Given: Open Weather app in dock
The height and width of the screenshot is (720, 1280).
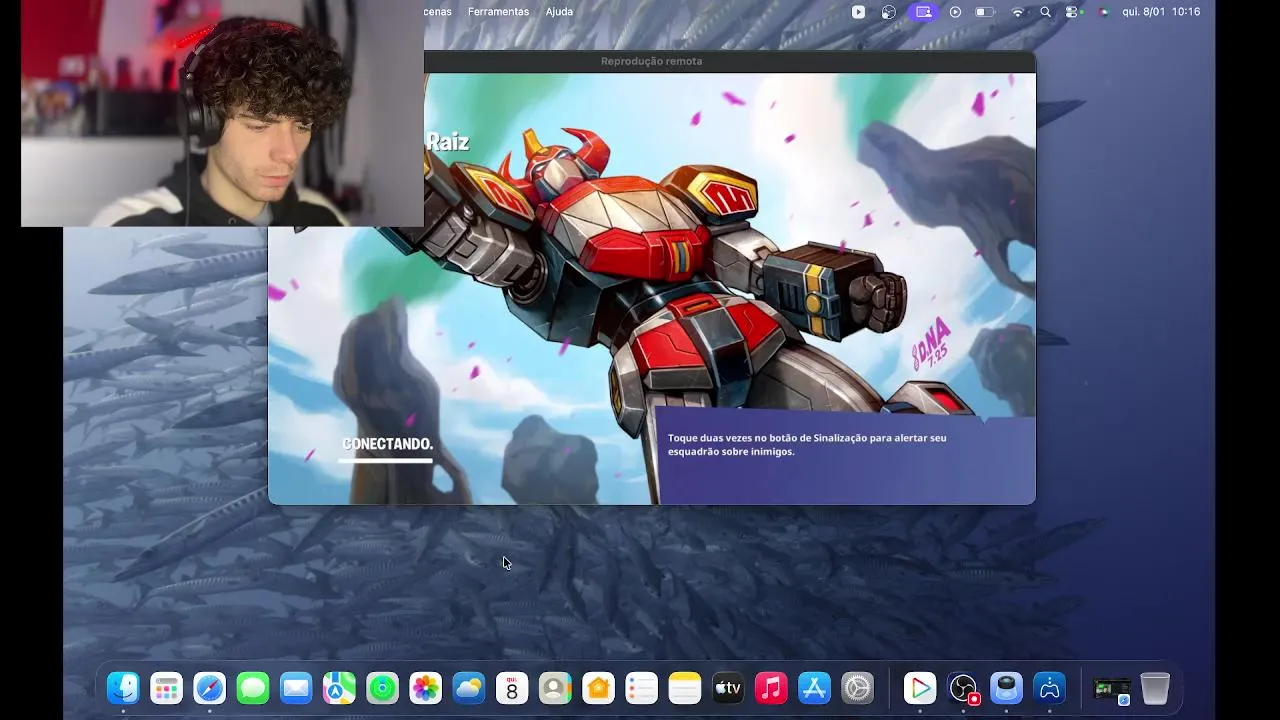Looking at the screenshot, I should (x=469, y=688).
